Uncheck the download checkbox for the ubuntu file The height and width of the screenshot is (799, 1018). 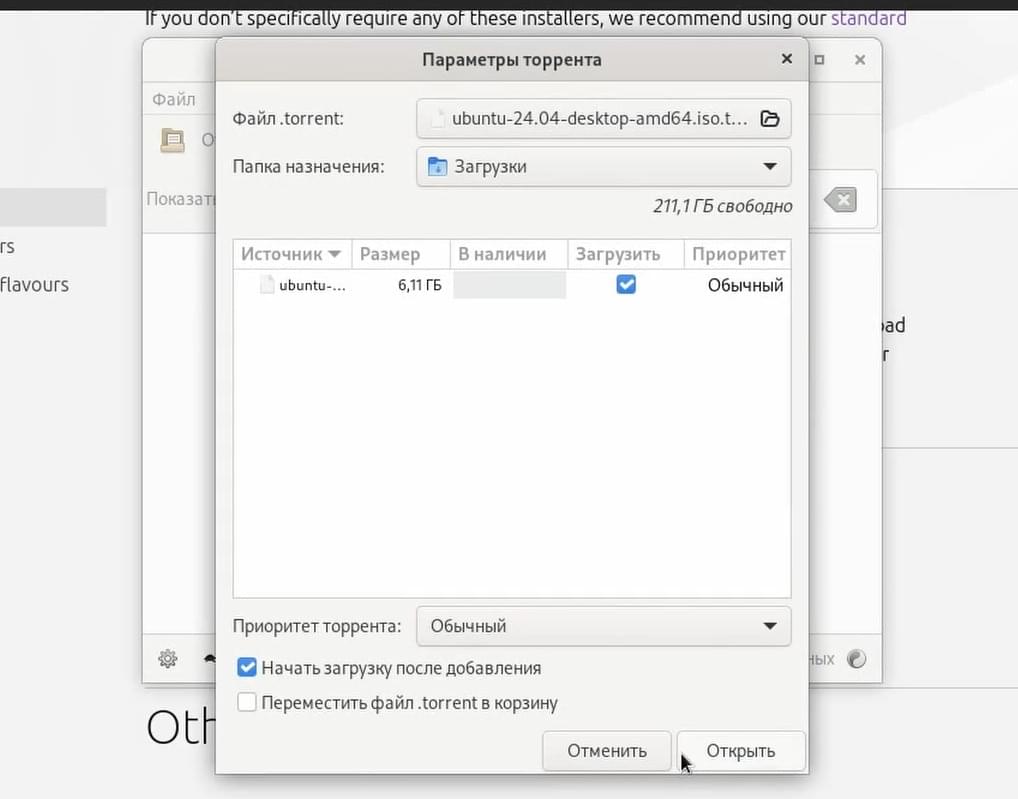[x=626, y=285]
